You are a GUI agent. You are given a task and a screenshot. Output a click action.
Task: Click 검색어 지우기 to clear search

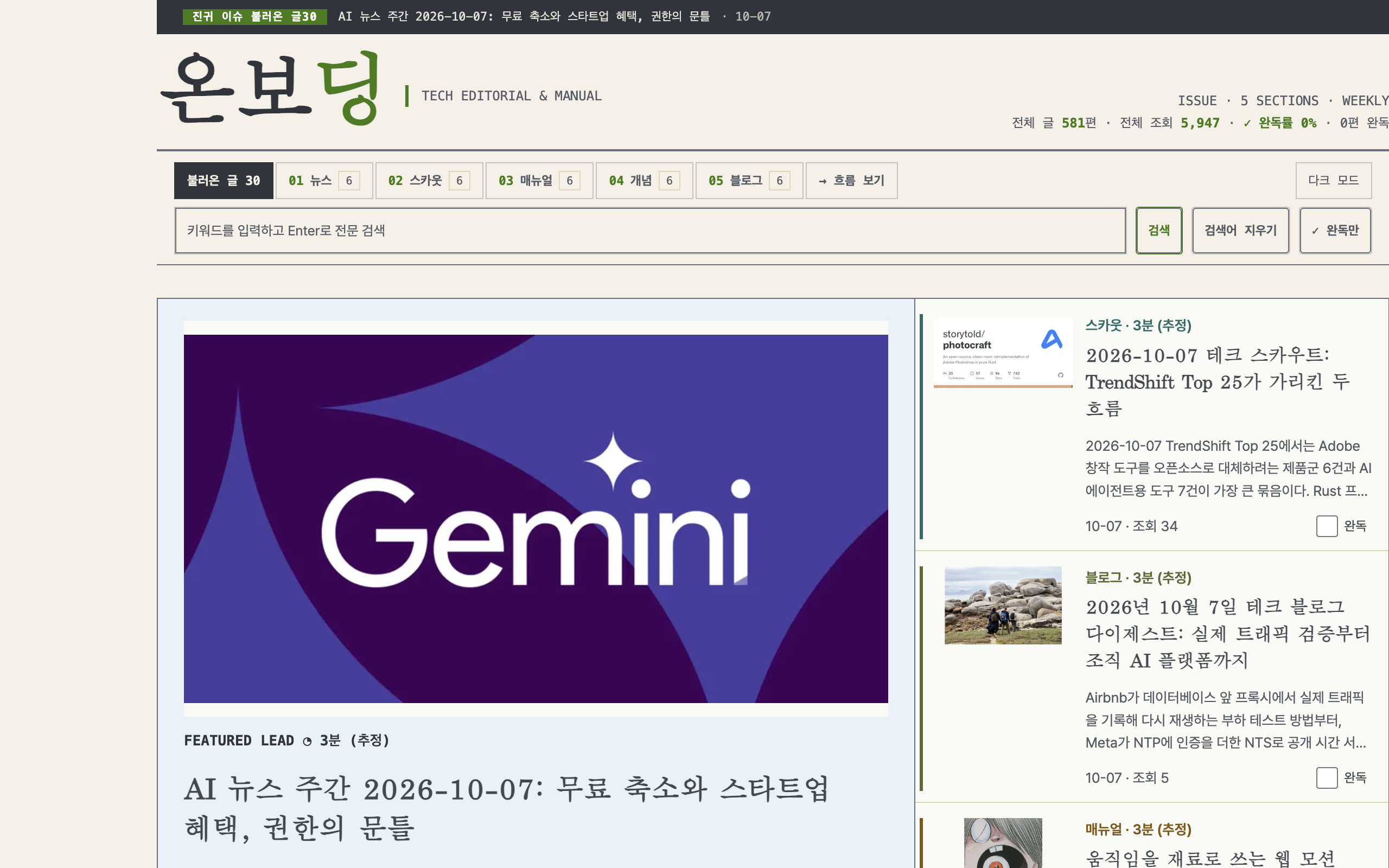tap(1240, 230)
